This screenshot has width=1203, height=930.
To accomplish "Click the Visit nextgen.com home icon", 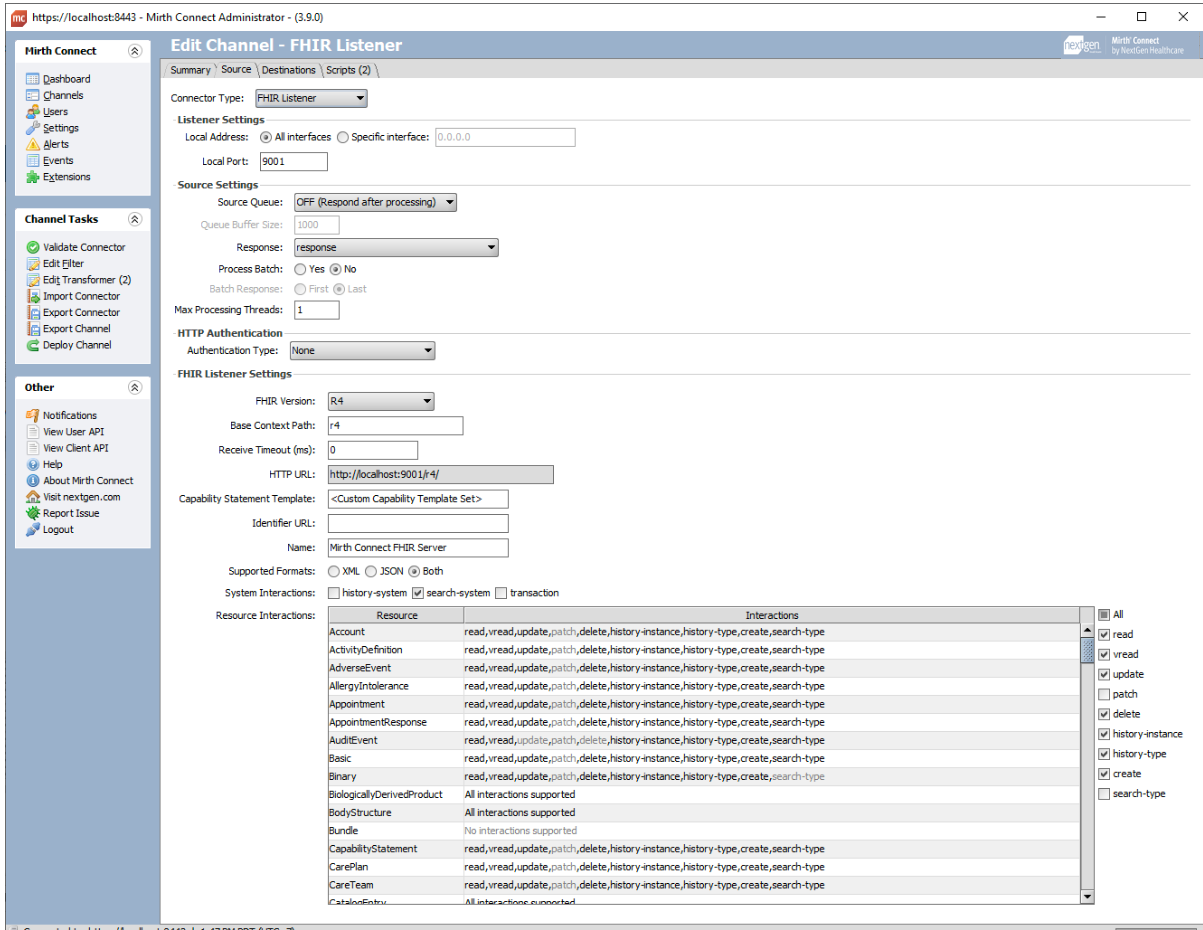I will (x=33, y=497).
